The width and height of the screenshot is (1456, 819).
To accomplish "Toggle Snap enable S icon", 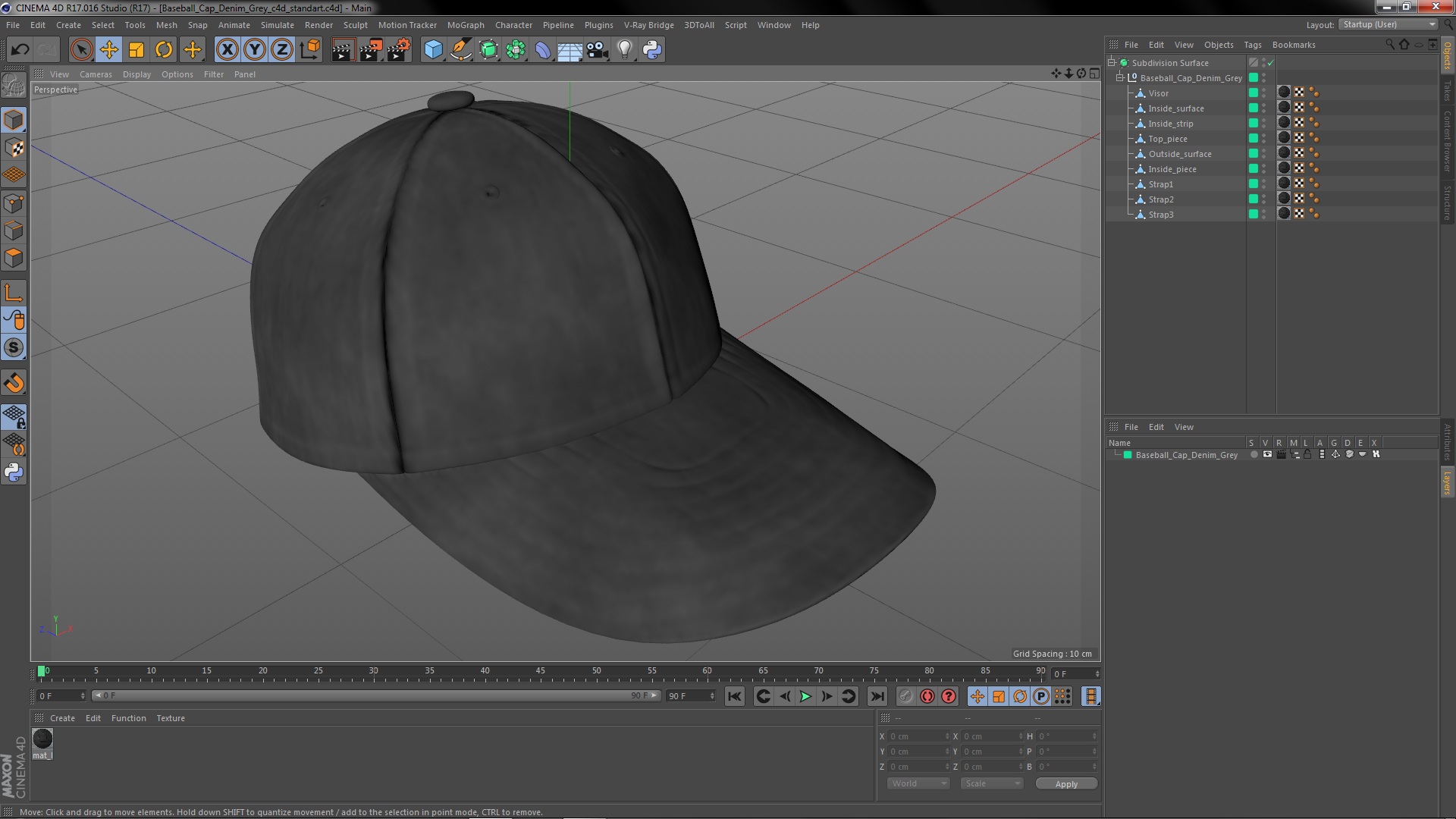I will (x=14, y=348).
